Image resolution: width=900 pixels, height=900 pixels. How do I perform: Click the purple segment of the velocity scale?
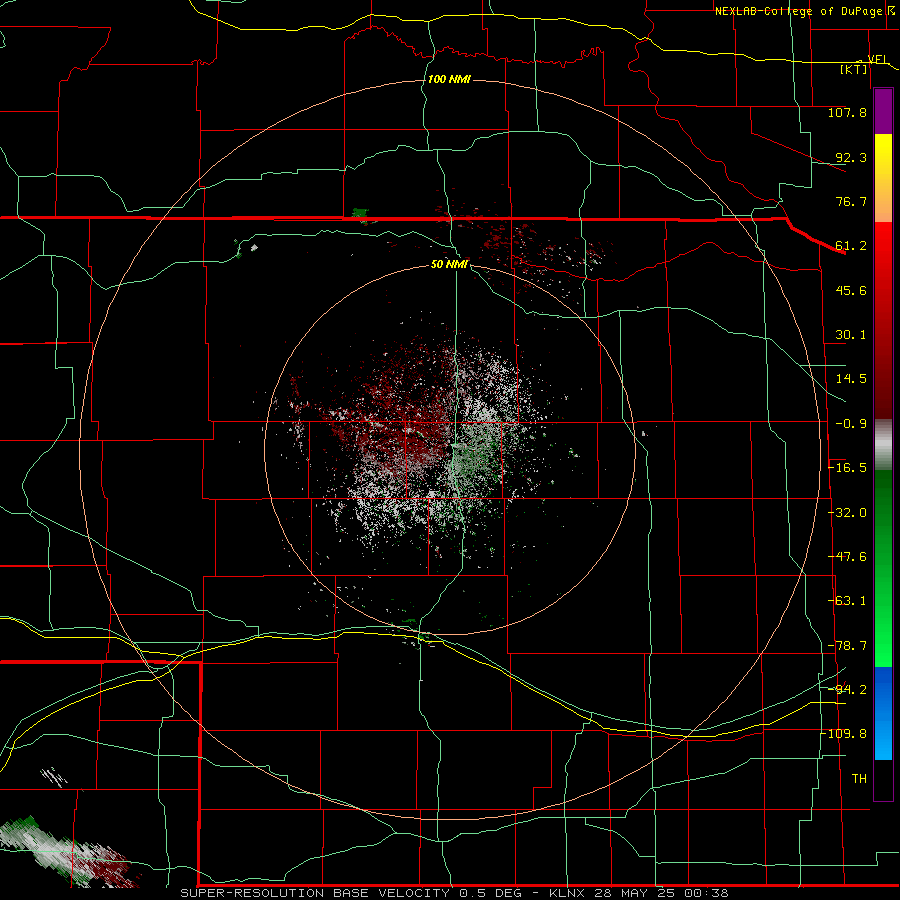(x=883, y=111)
